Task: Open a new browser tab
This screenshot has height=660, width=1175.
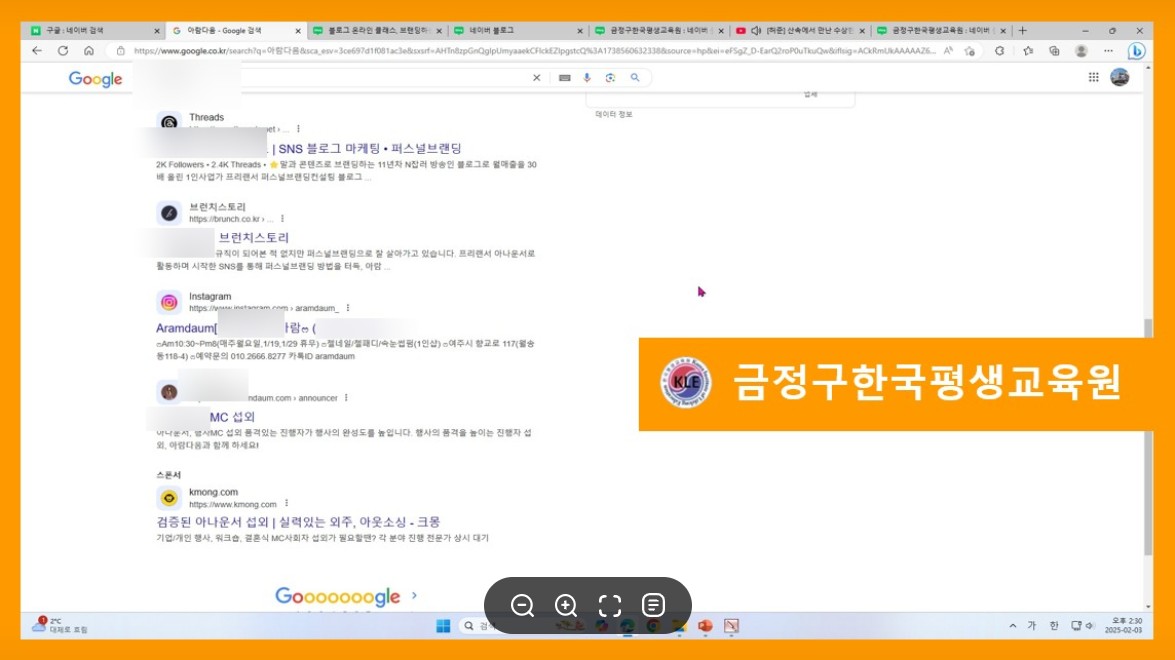Action: pos(1022,31)
